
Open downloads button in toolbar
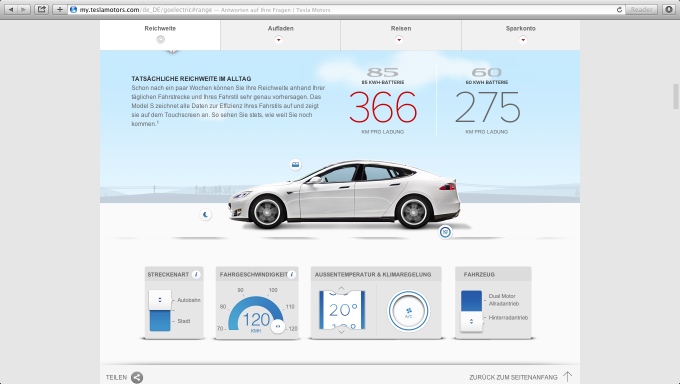pos(668,10)
